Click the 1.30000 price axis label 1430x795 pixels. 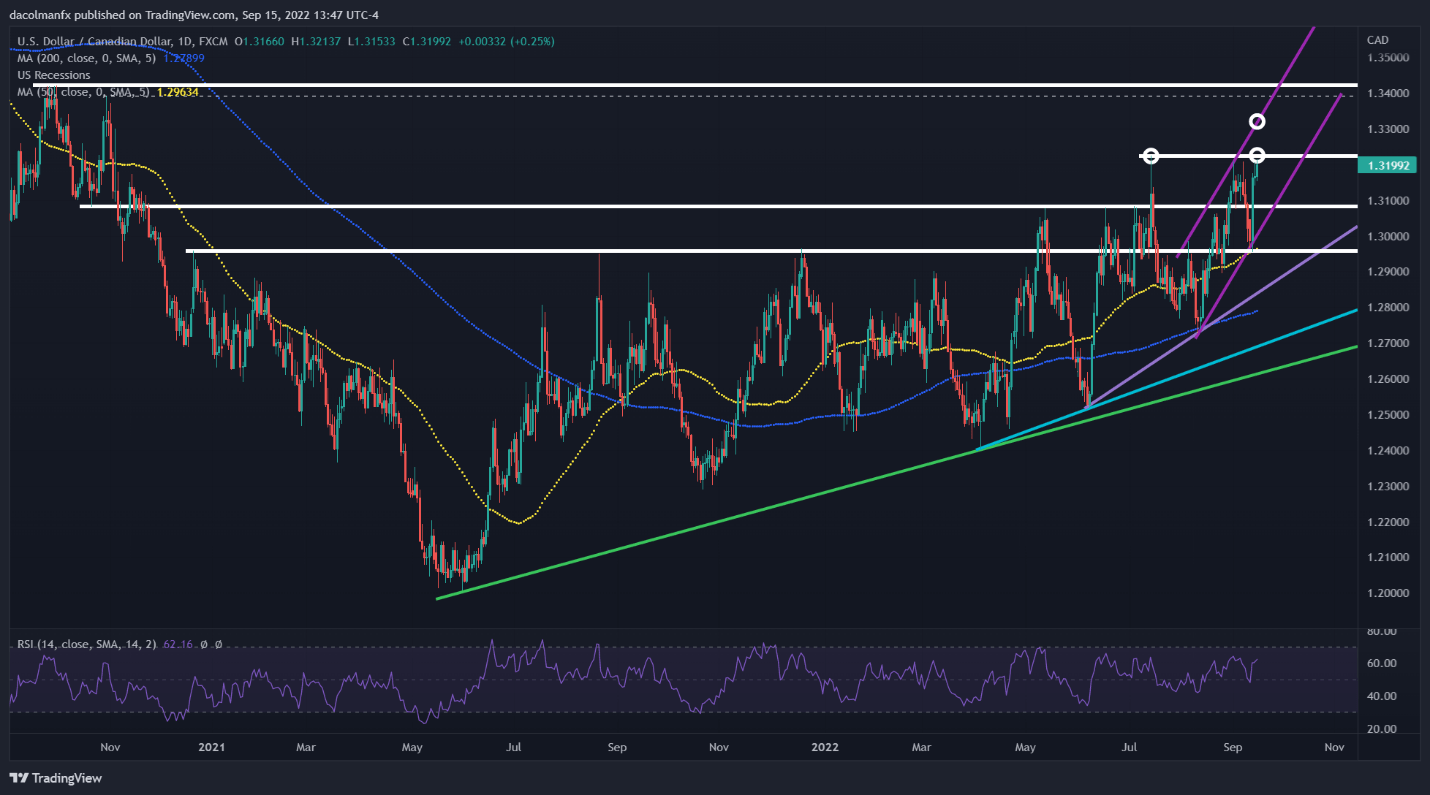[x=1389, y=237]
